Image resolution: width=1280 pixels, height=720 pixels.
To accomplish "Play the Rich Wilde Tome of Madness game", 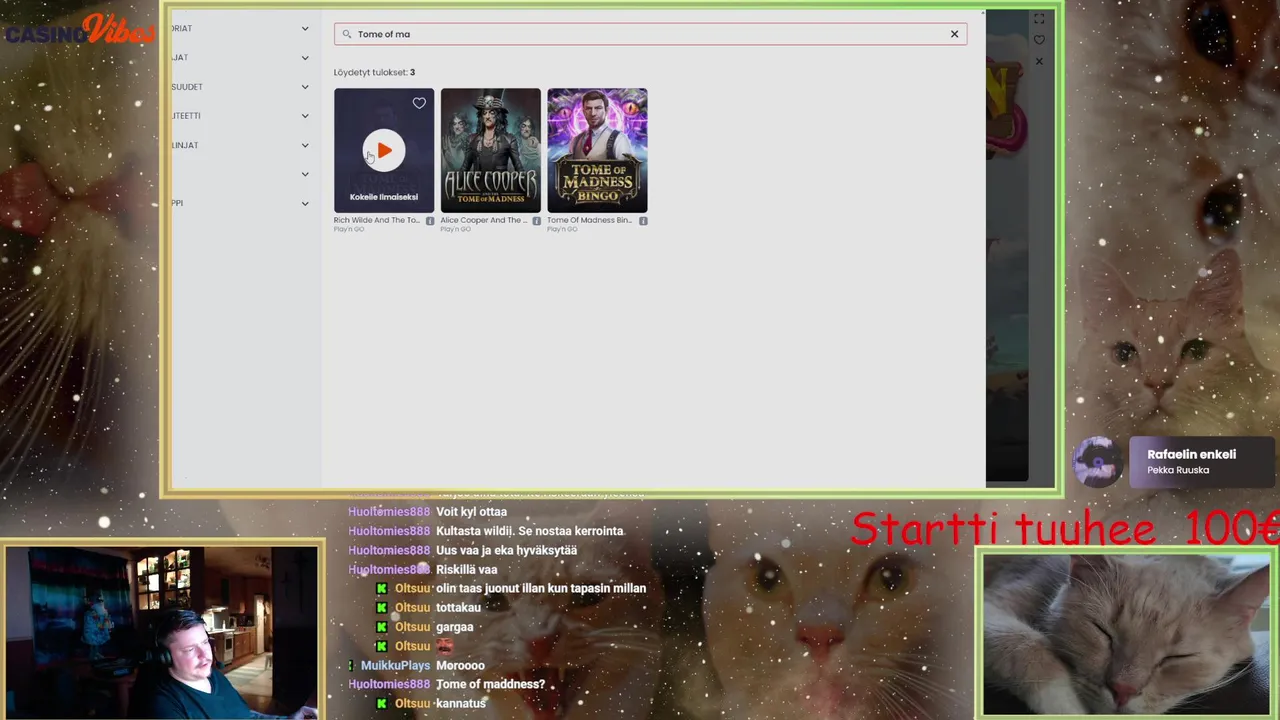I will point(384,151).
